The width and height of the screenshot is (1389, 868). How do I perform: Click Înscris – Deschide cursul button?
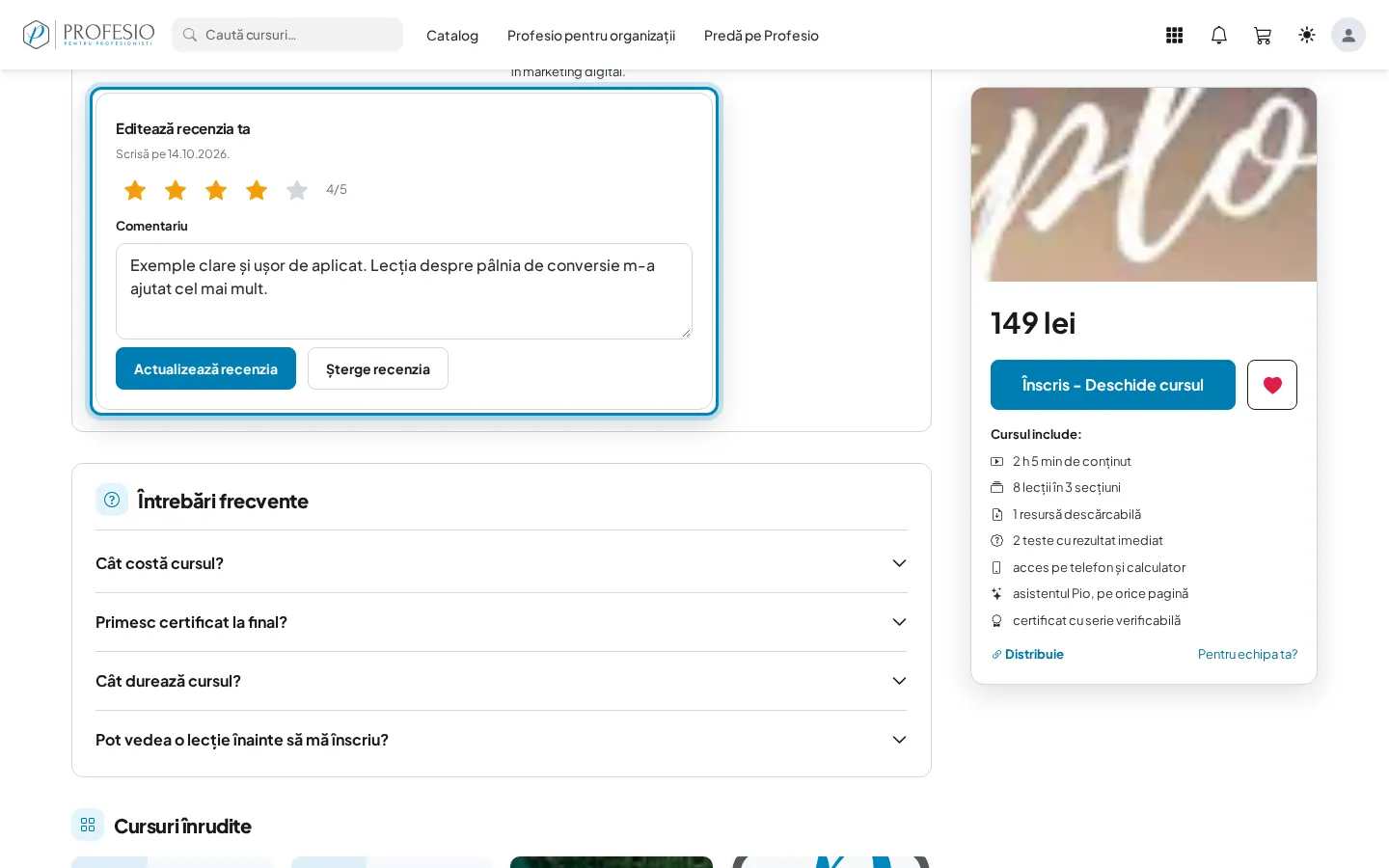[x=1113, y=385]
